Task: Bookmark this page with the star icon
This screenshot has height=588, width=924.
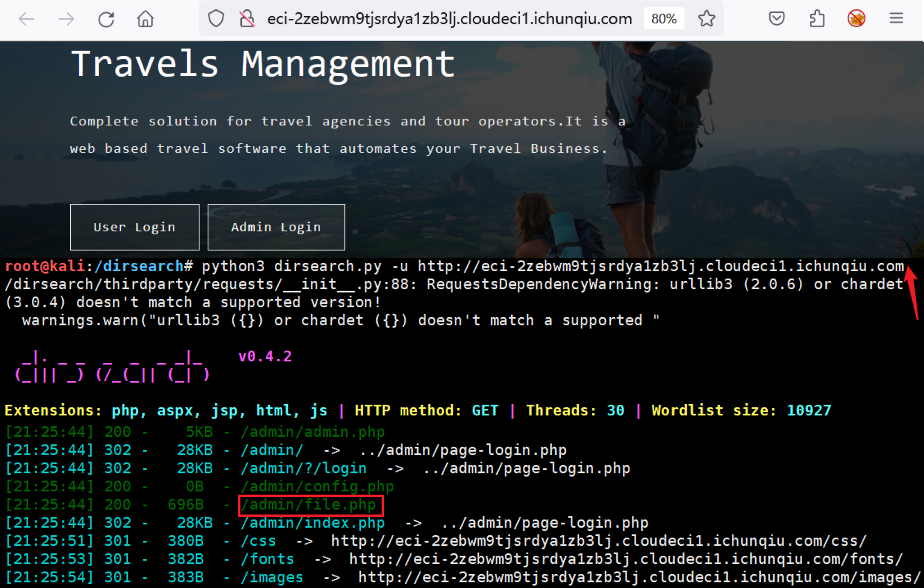Action: 707,19
